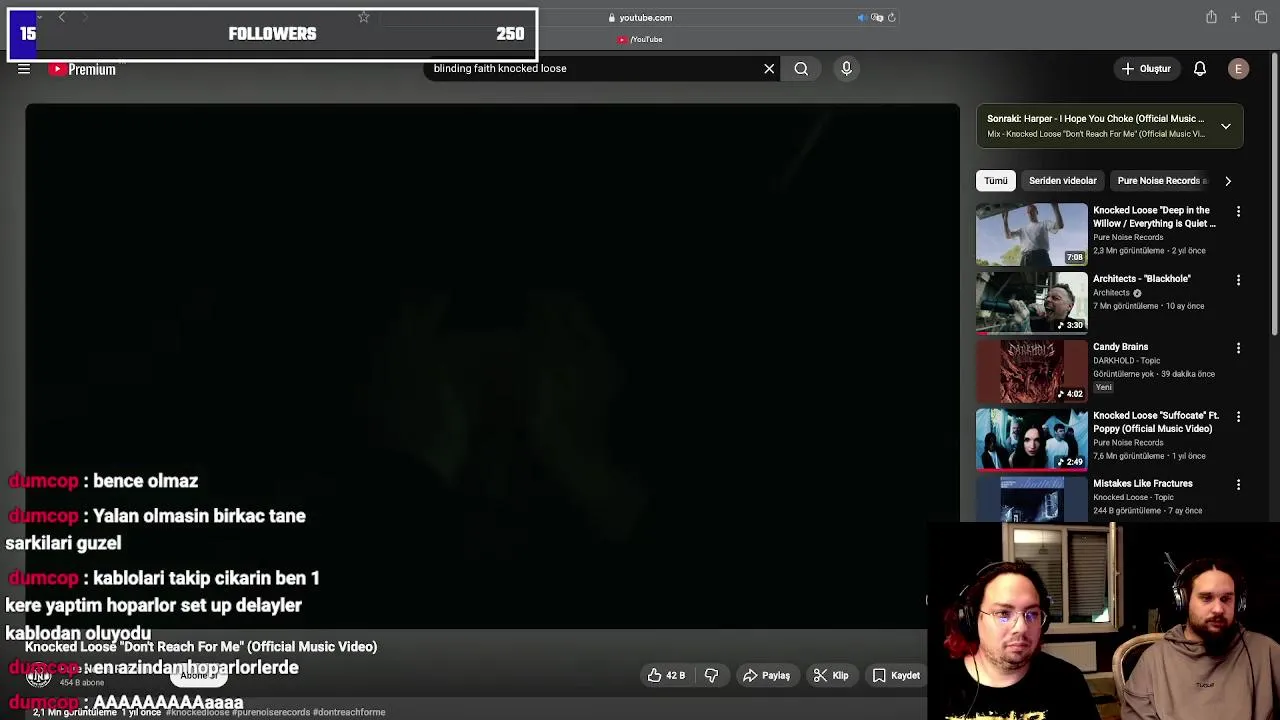This screenshot has height=720, width=1280.
Task: Show more filter chips with the right arrow
Action: click(1228, 181)
